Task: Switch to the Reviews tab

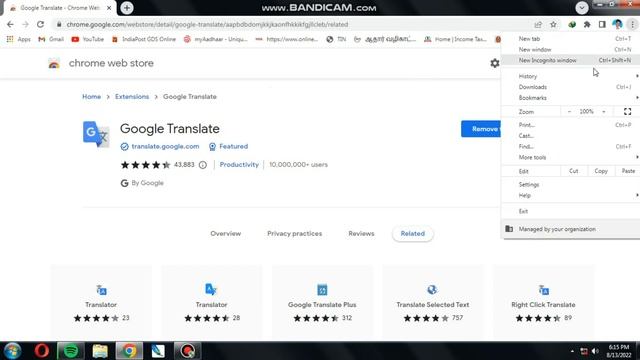Action: click(361, 233)
